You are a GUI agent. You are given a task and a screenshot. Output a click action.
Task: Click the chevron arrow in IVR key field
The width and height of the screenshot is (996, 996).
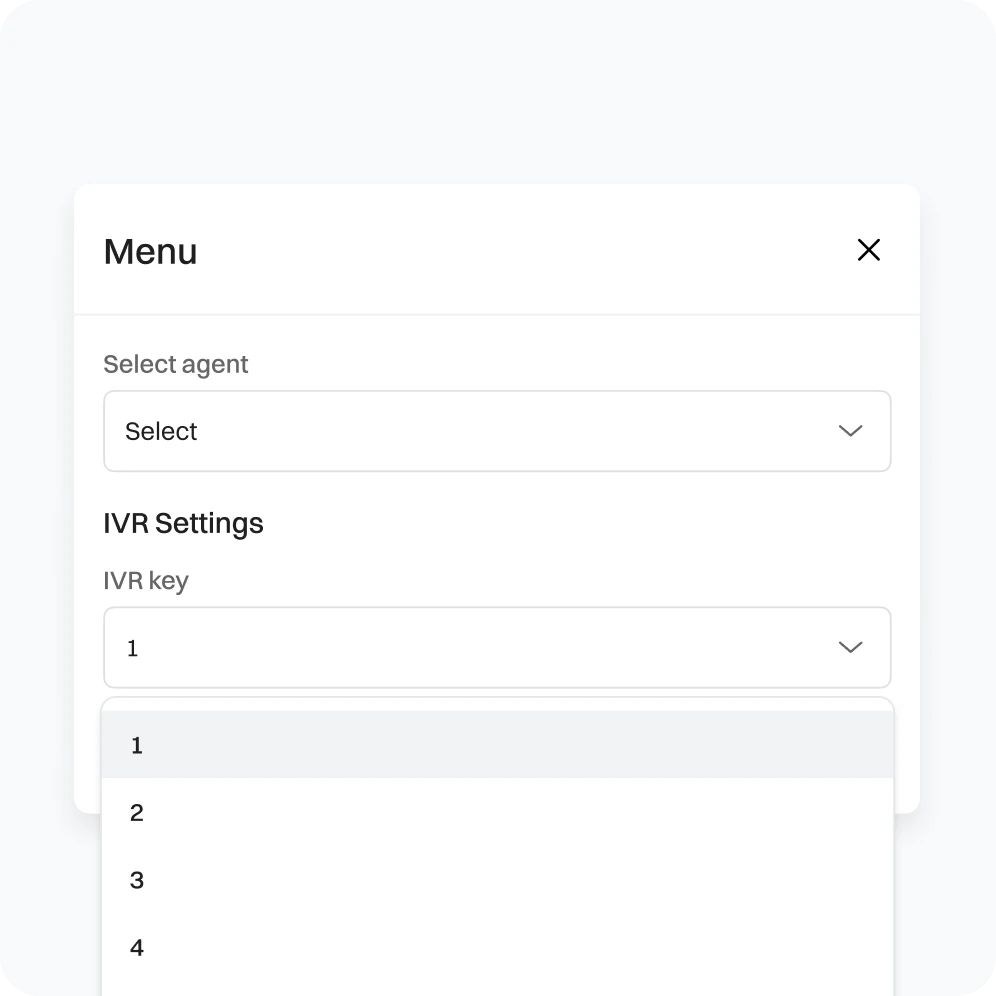tap(850, 648)
